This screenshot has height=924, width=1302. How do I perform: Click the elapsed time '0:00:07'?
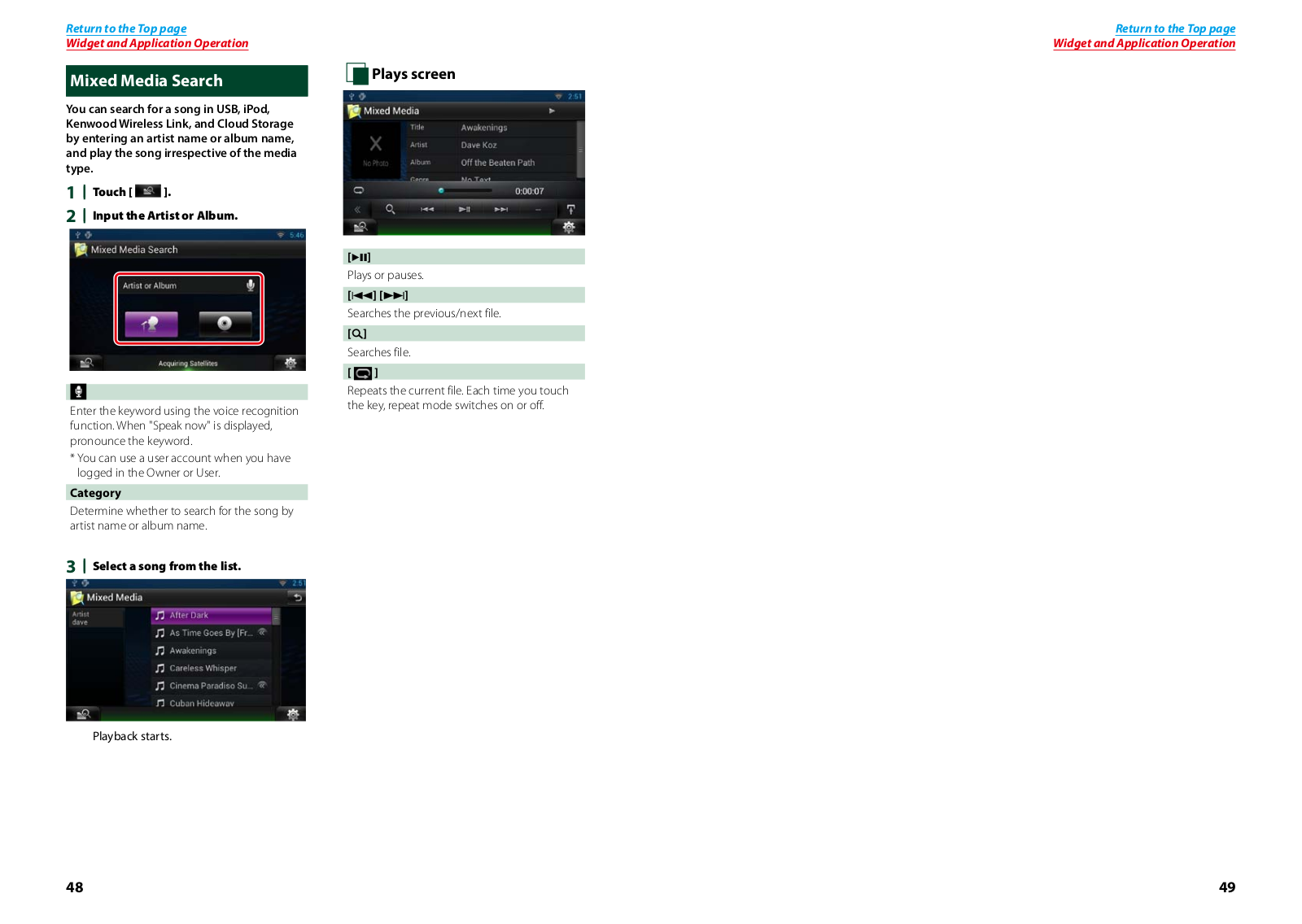coord(529,191)
